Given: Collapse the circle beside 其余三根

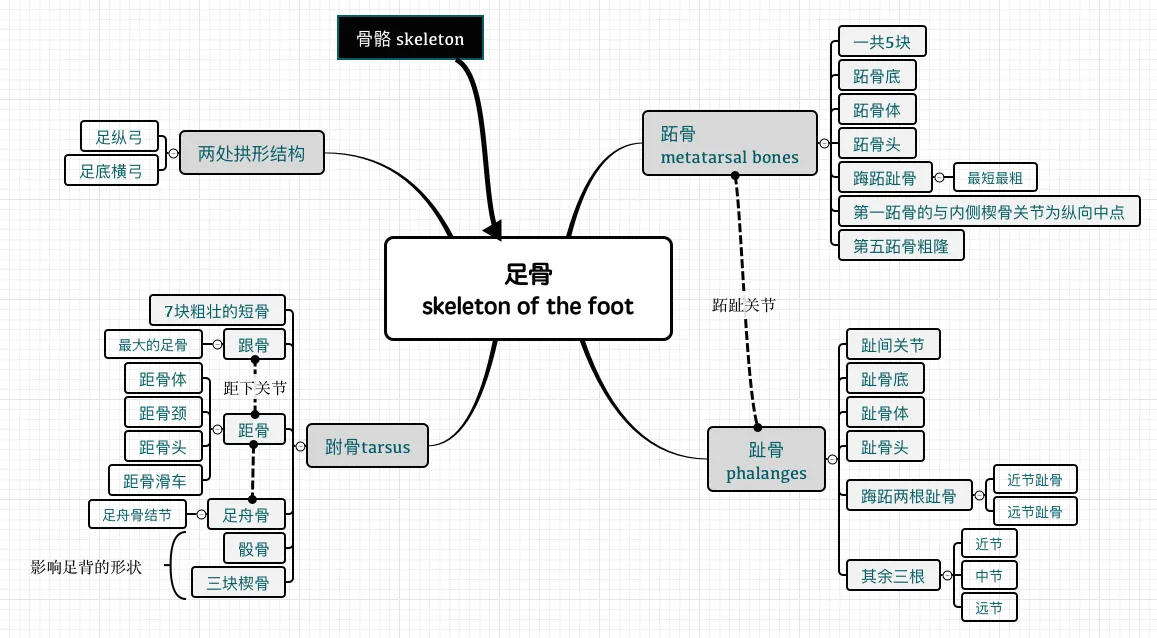Looking at the screenshot, I should (947, 575).
